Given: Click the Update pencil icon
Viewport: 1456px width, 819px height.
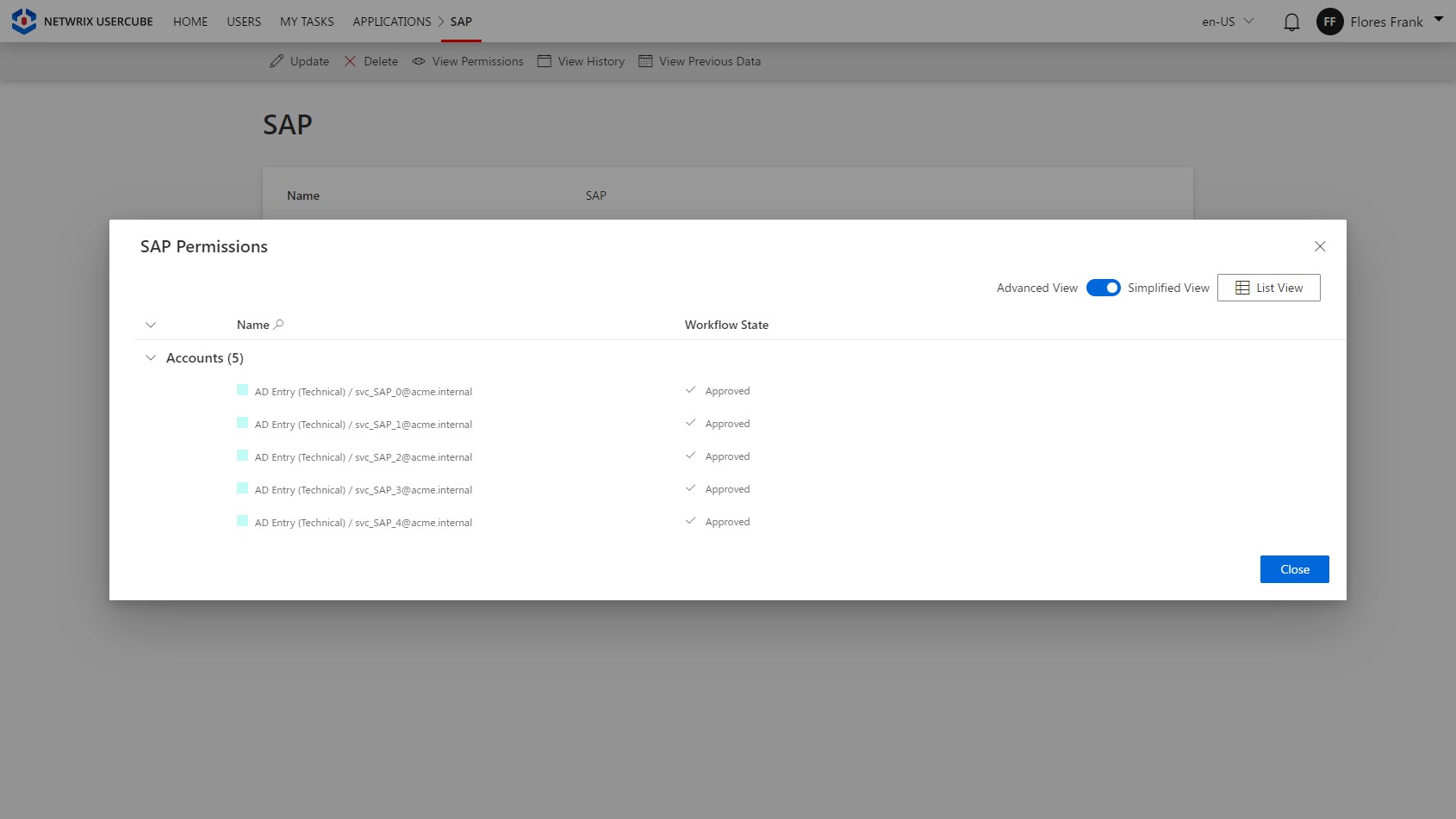Looking at the screenshot, I should (x=277, y=61).
